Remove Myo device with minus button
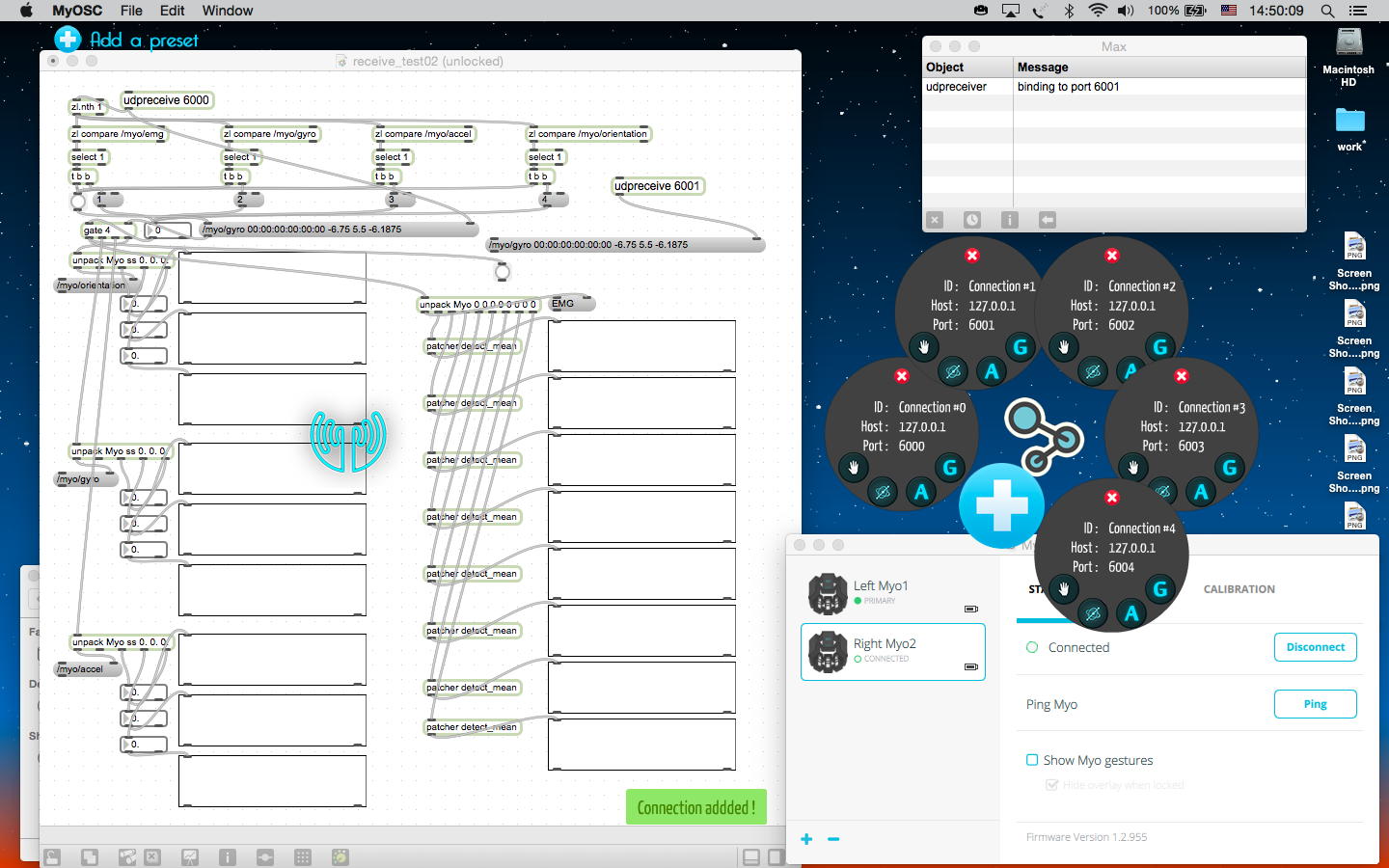Screen dimensions: 1389x868 pyautogui.click(x=833, y=839)
